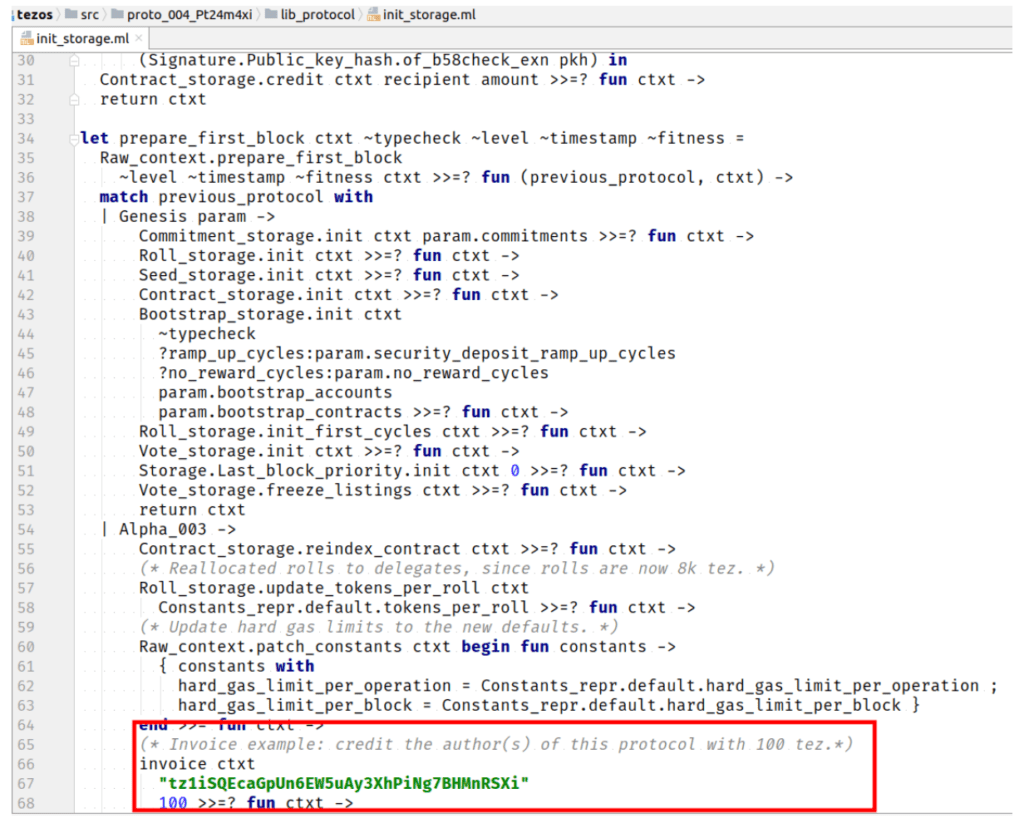The height and width of the screenshot is (823, 1024).
Task: Toggle the fold marker on line 30
Action: [x=74, y=60]
